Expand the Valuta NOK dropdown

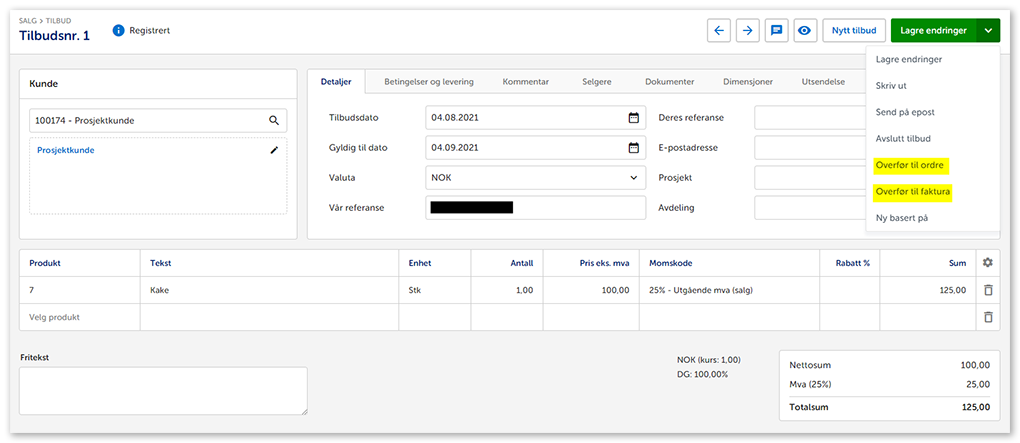click(633, 178)
